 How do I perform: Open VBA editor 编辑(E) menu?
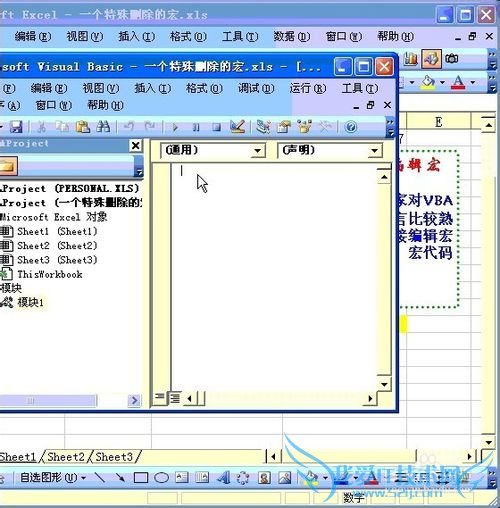point(49,88)
